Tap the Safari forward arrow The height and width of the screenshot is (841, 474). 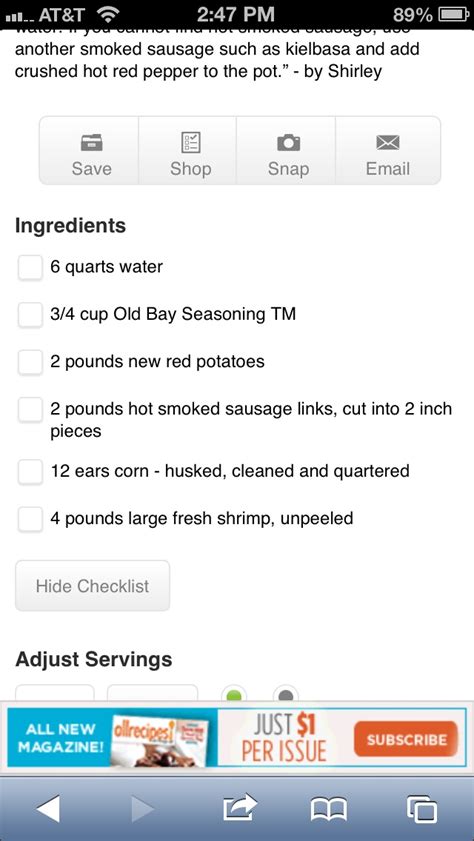tap(143, 809)
